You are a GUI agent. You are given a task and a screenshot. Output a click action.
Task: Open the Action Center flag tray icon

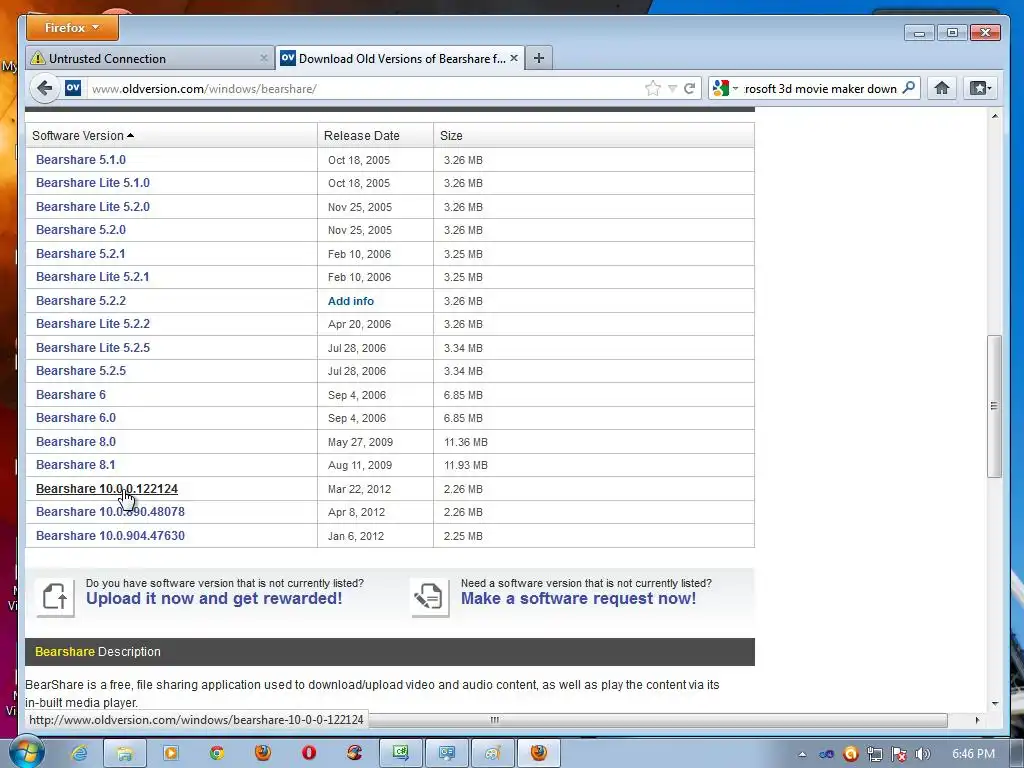click(x=899, y=754)
